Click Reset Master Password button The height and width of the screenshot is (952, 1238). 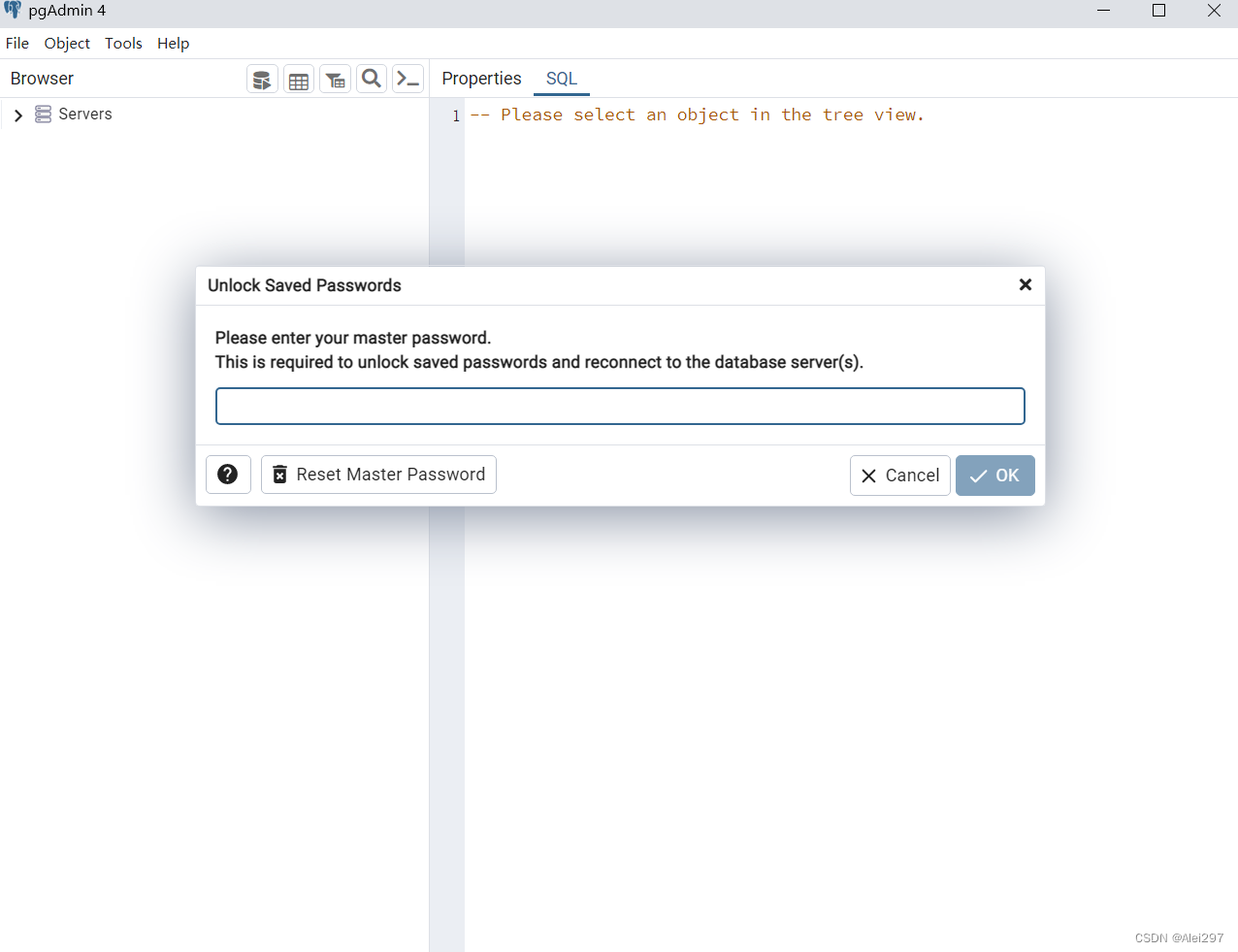[x=378, y=475]
